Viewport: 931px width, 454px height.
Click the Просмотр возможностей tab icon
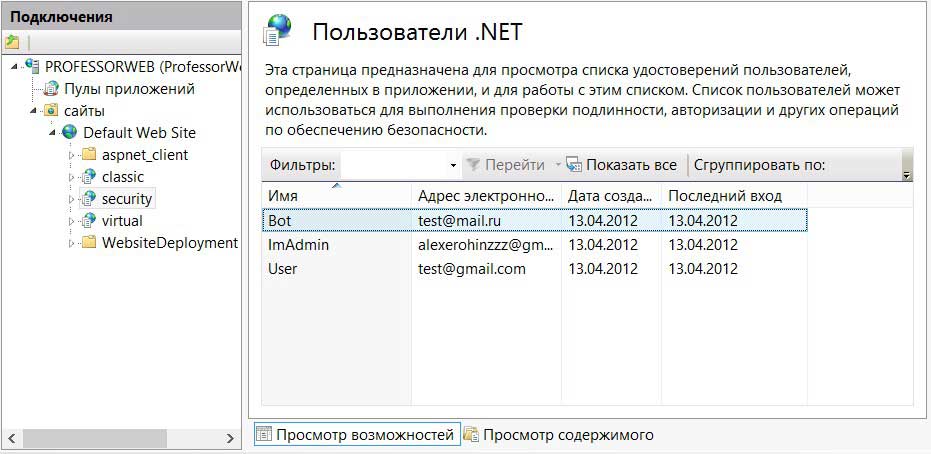coord(264,434)
